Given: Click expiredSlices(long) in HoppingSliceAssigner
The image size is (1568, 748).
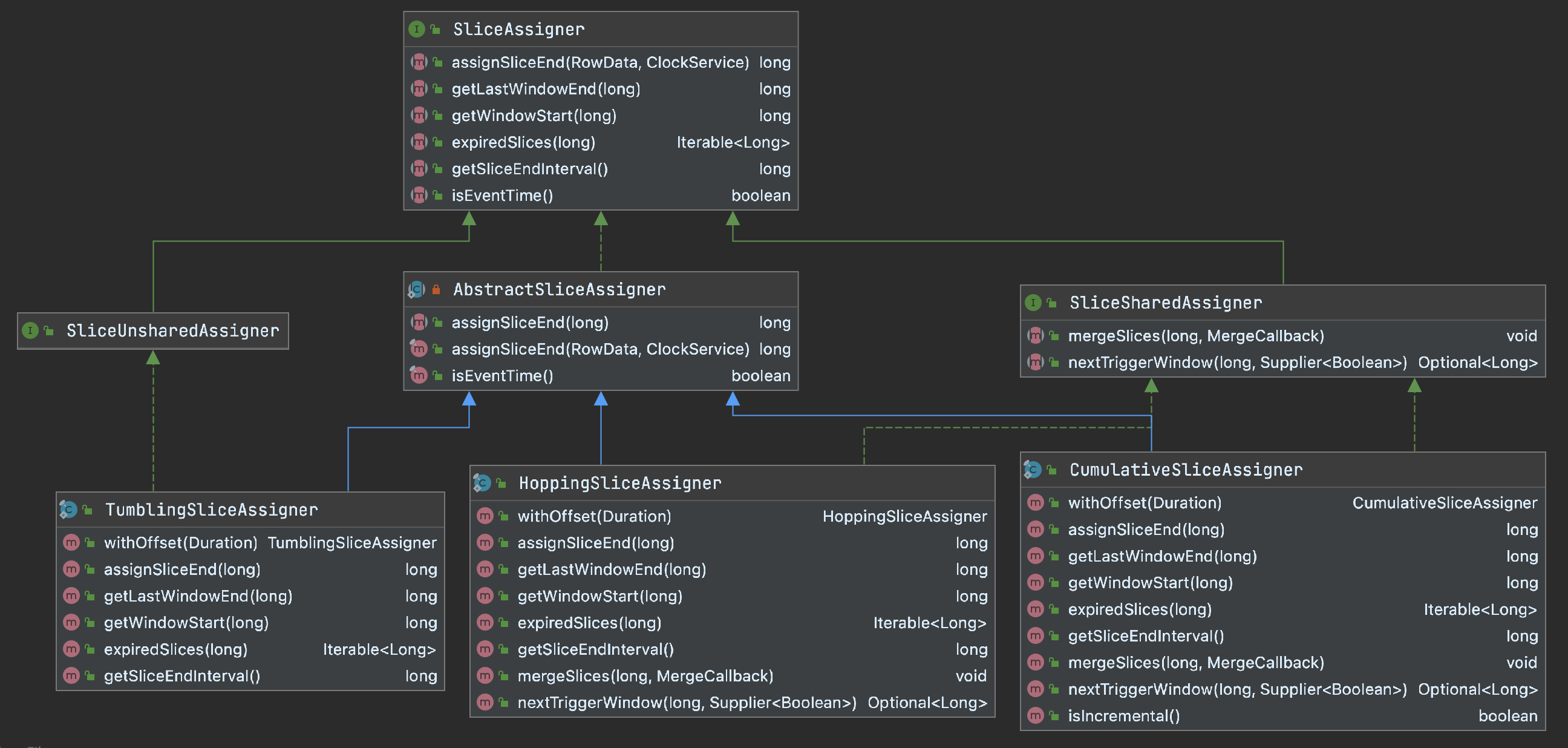Looking at the screenshot, I should (x=589, y=623).
